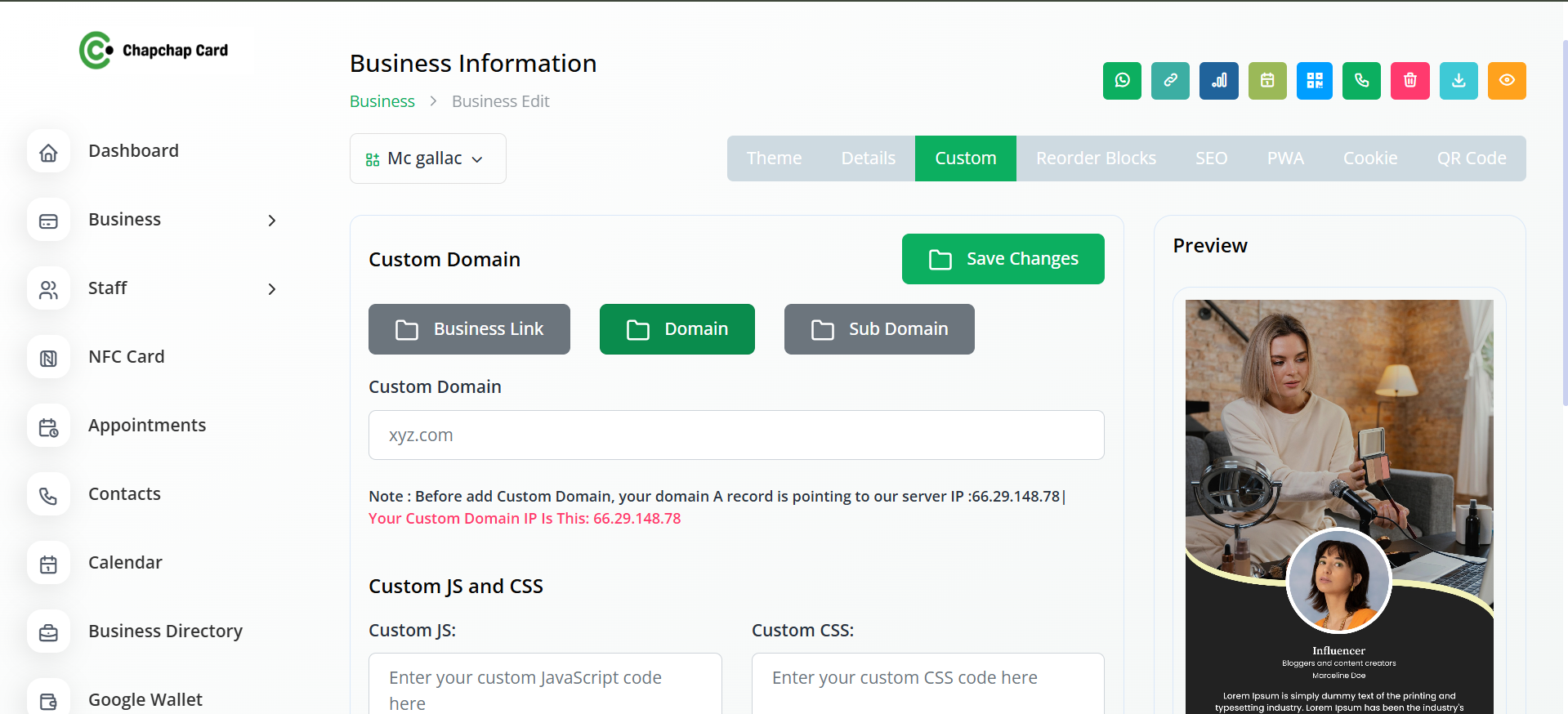Click the Calendar sidebar icon
Viewport: 1568px width, 714px height.
point(48,564)
